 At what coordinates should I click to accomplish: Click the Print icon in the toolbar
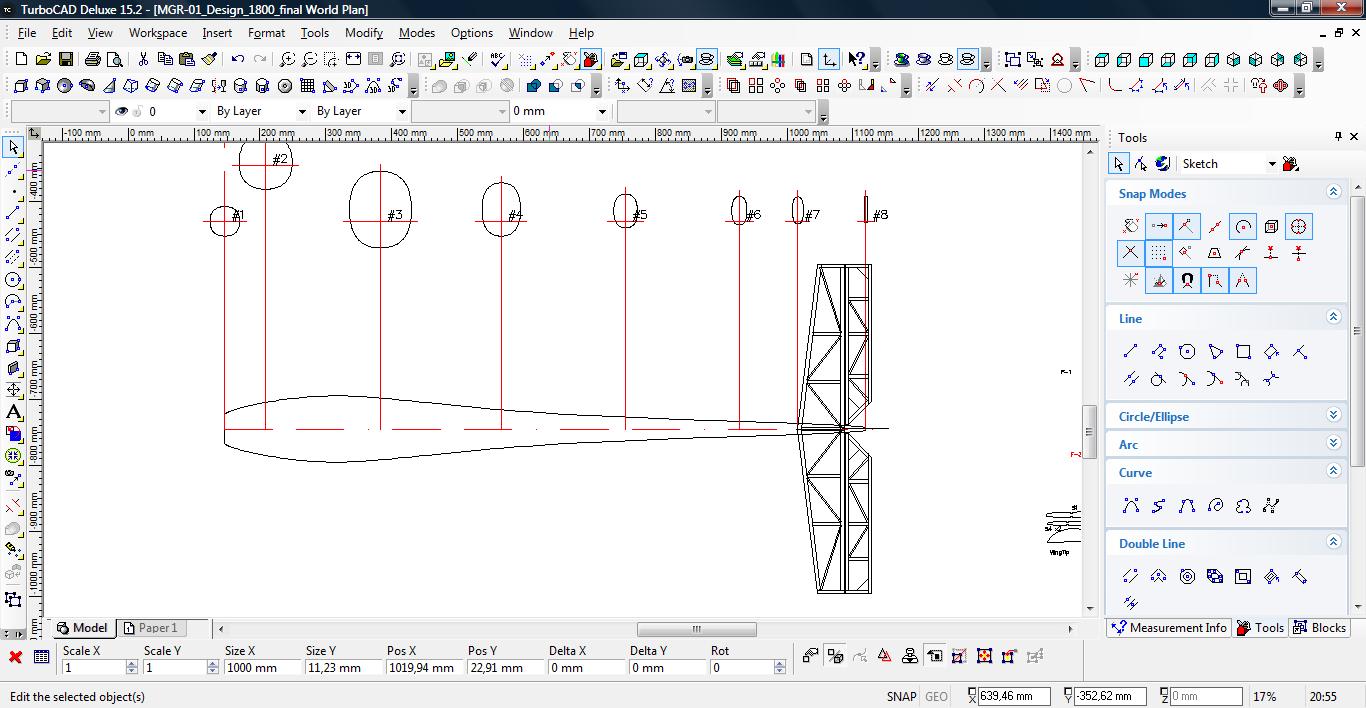pos(93,60)
